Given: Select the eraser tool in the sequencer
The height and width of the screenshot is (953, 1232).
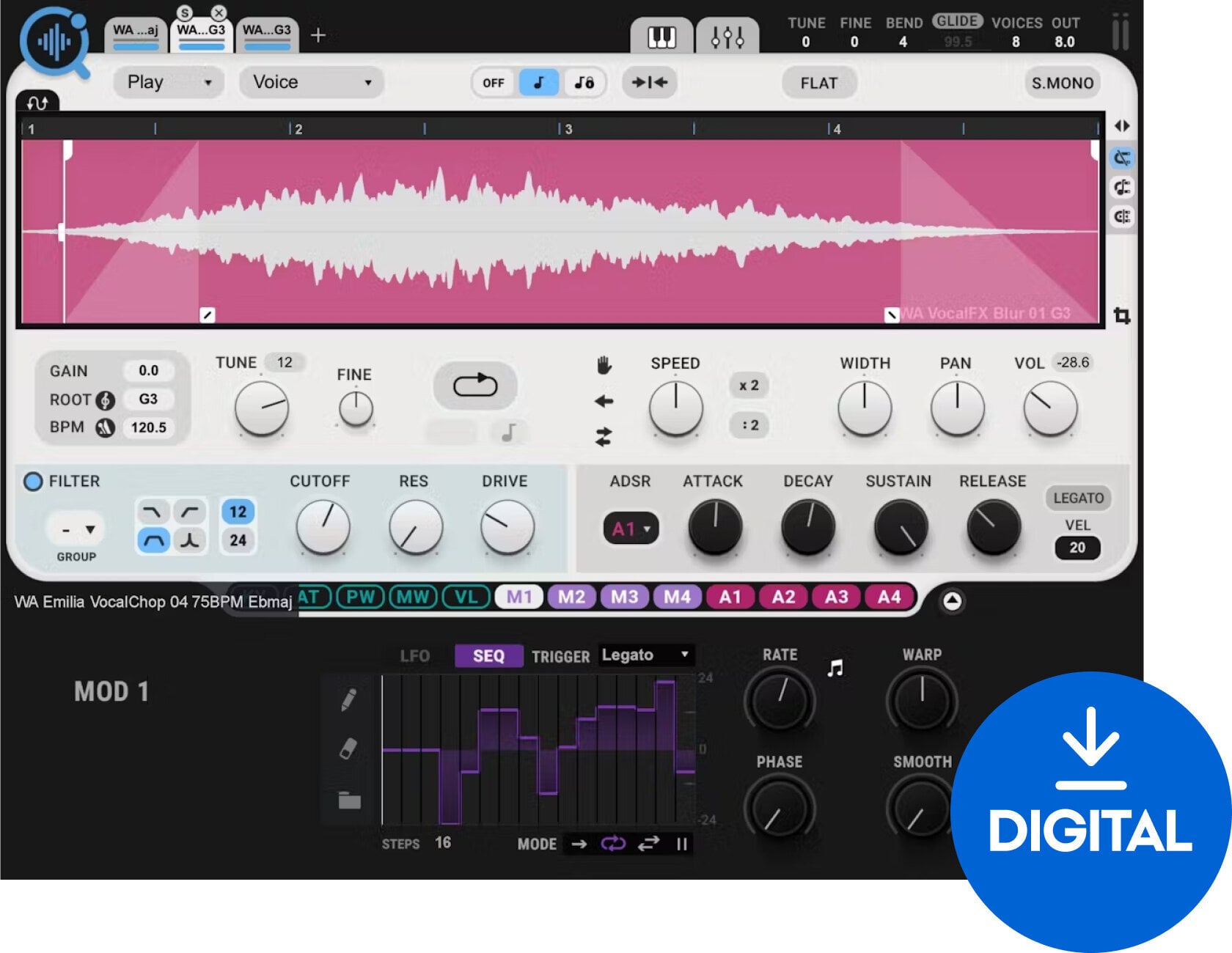Looking at the screenshot, I should tap(348, 748).
